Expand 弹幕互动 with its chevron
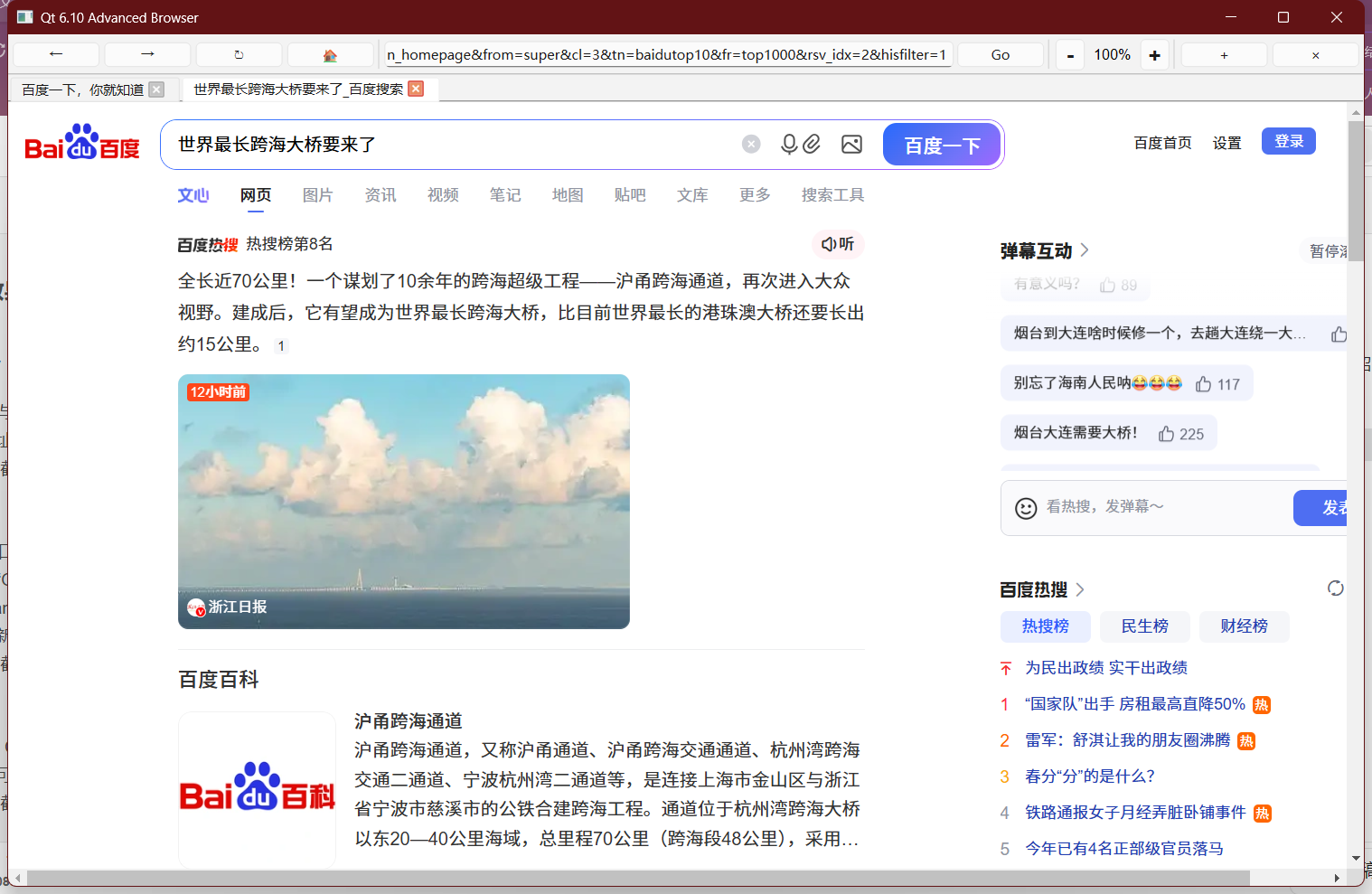Viewport: 1372px width, 894px height. 1085,250
